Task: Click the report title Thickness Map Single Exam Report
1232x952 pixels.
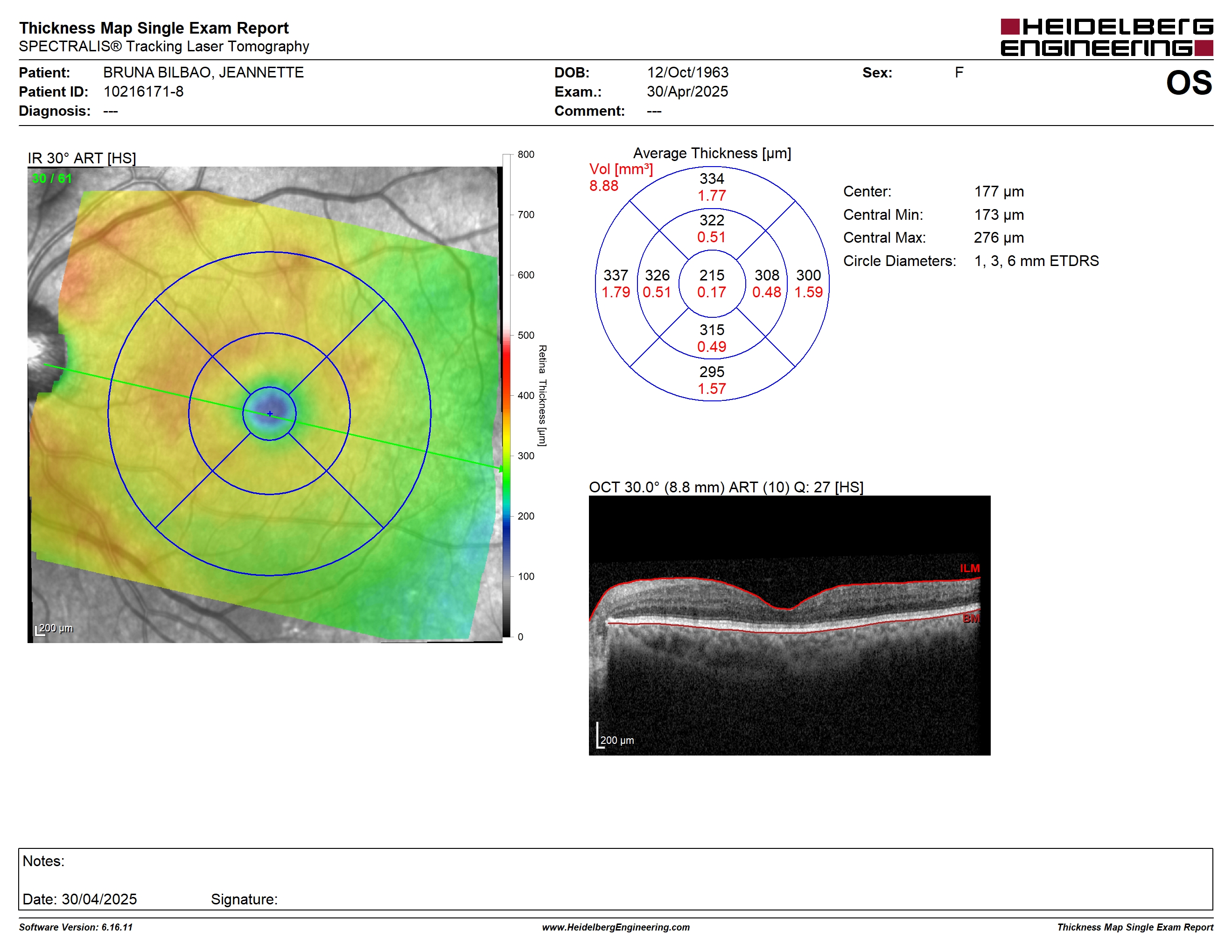Action: 154,28
